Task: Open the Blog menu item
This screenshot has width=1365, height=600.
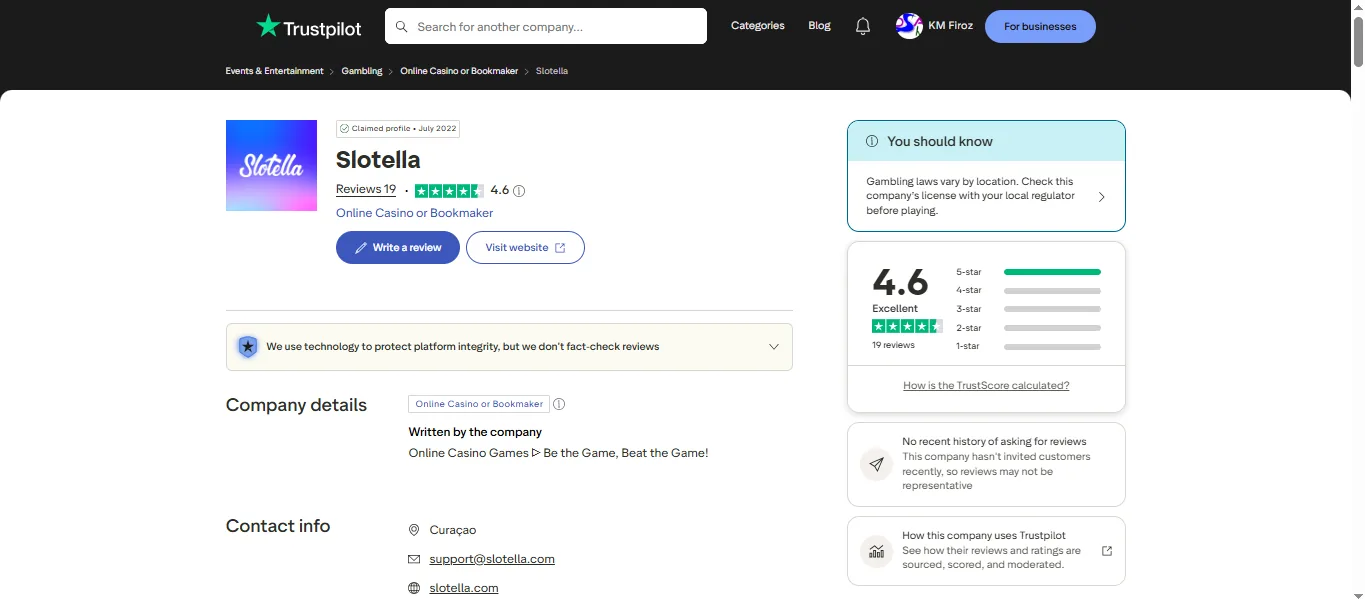Action: tap(819, 26)
